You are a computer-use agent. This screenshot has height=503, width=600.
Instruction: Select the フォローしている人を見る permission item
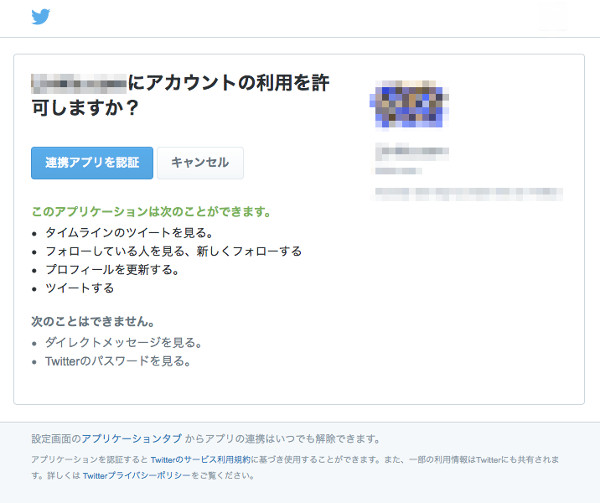(x=173, y=251)
